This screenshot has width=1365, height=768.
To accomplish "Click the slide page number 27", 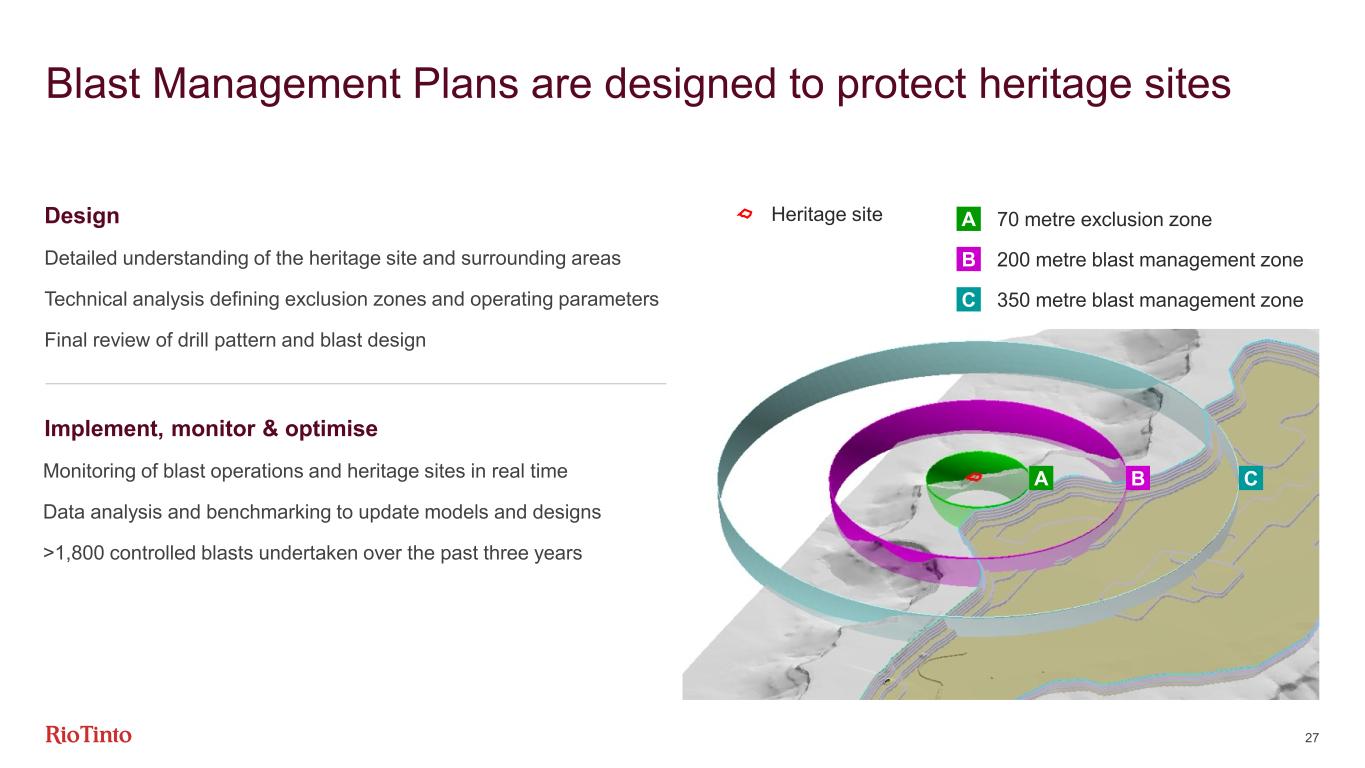I will point(1312,738).
